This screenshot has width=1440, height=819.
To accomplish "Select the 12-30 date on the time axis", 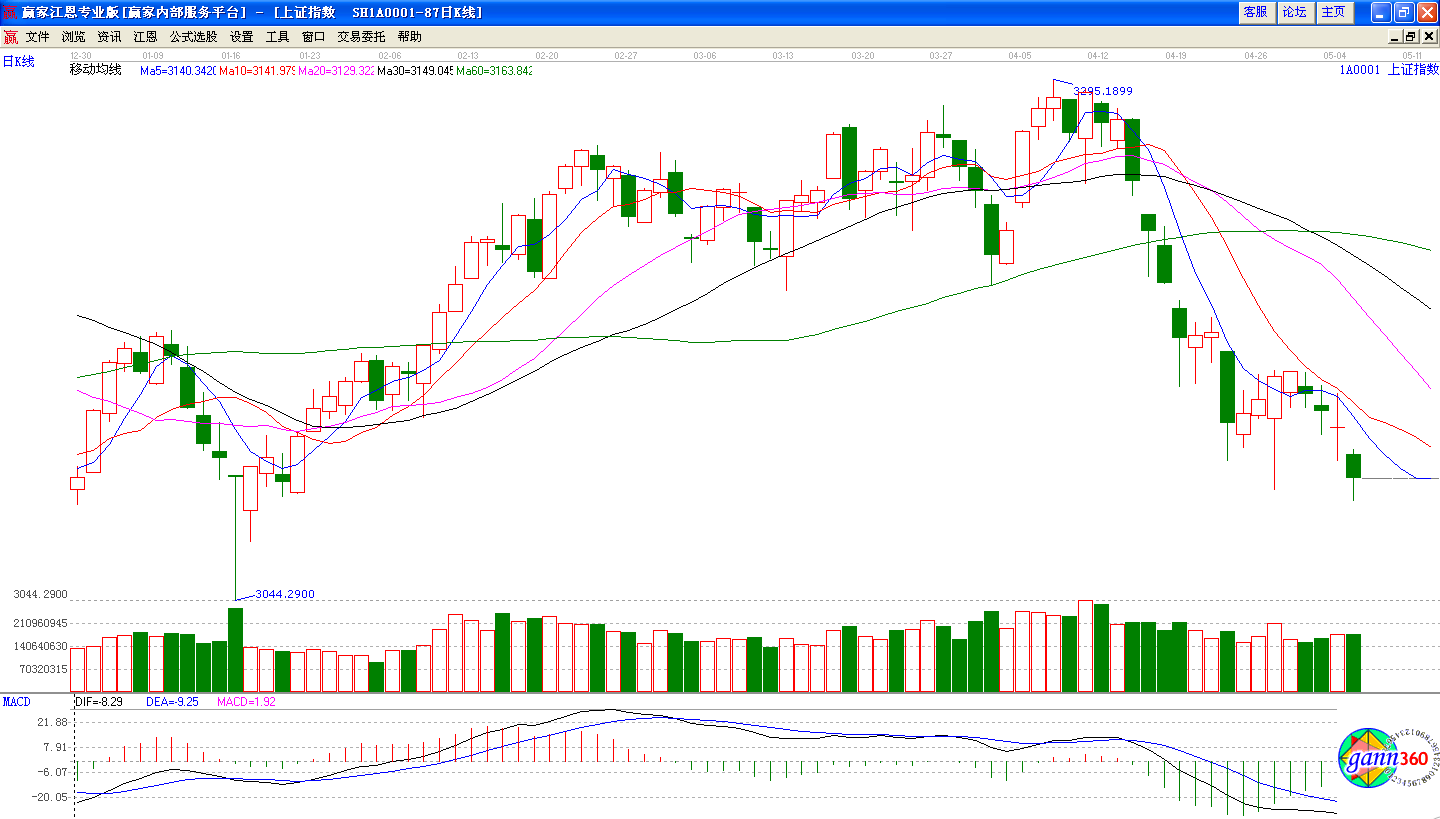I will [81, 56].
